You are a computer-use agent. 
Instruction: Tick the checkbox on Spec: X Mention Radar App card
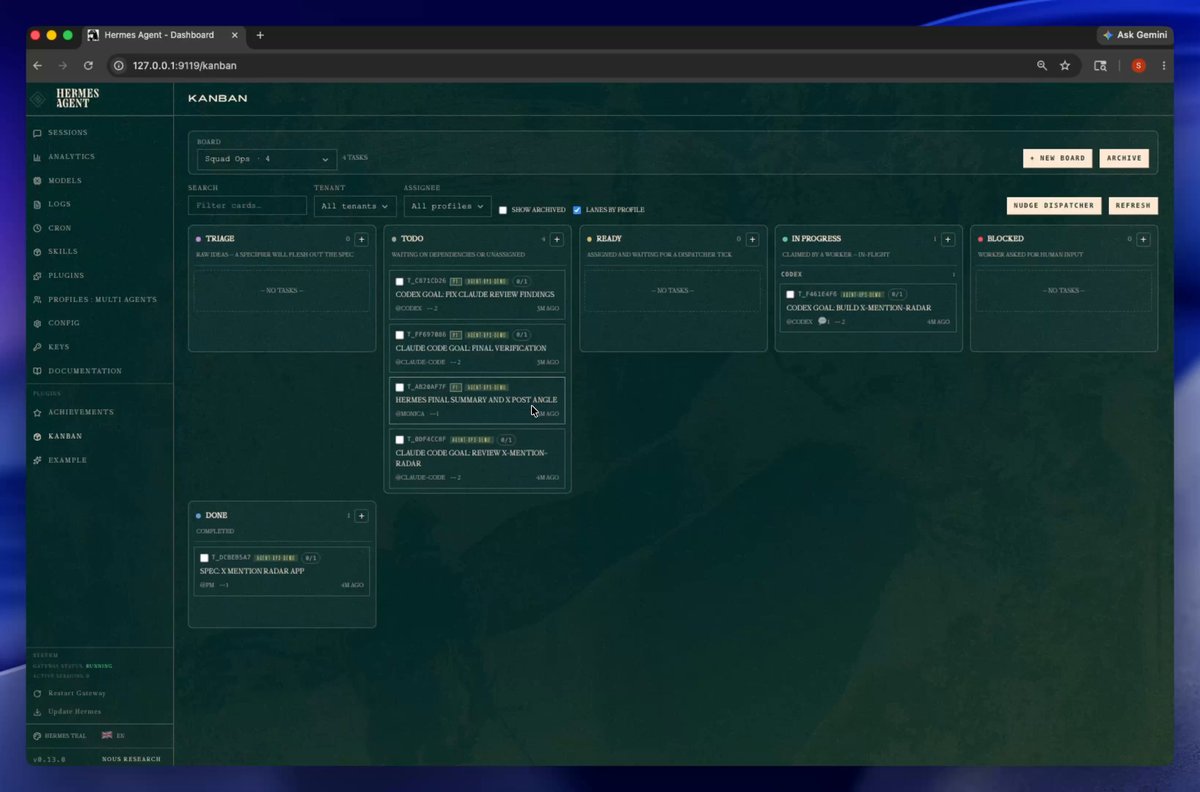pos(204,558)
